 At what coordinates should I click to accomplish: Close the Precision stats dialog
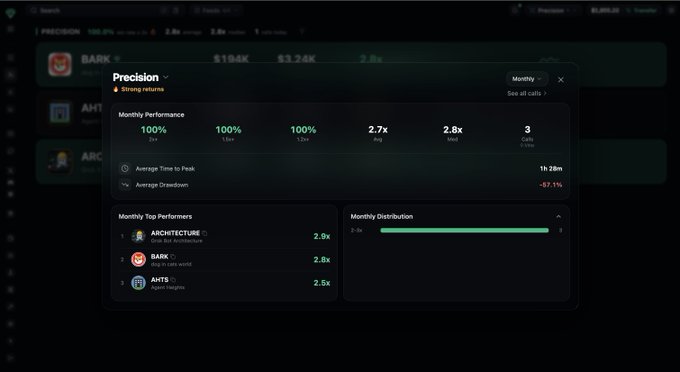tap(561, 80)
